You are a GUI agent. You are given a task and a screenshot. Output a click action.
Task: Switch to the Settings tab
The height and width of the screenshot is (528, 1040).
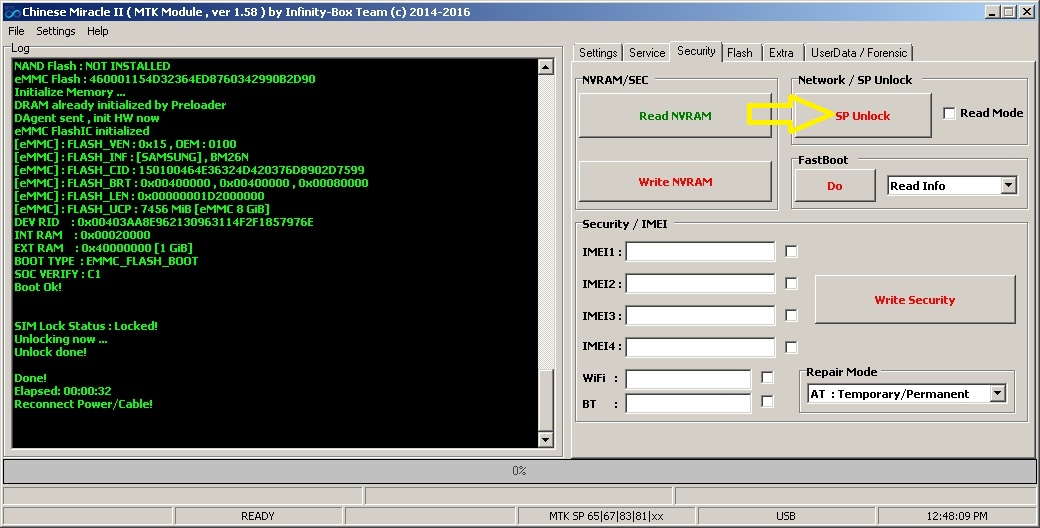[598, 53]
